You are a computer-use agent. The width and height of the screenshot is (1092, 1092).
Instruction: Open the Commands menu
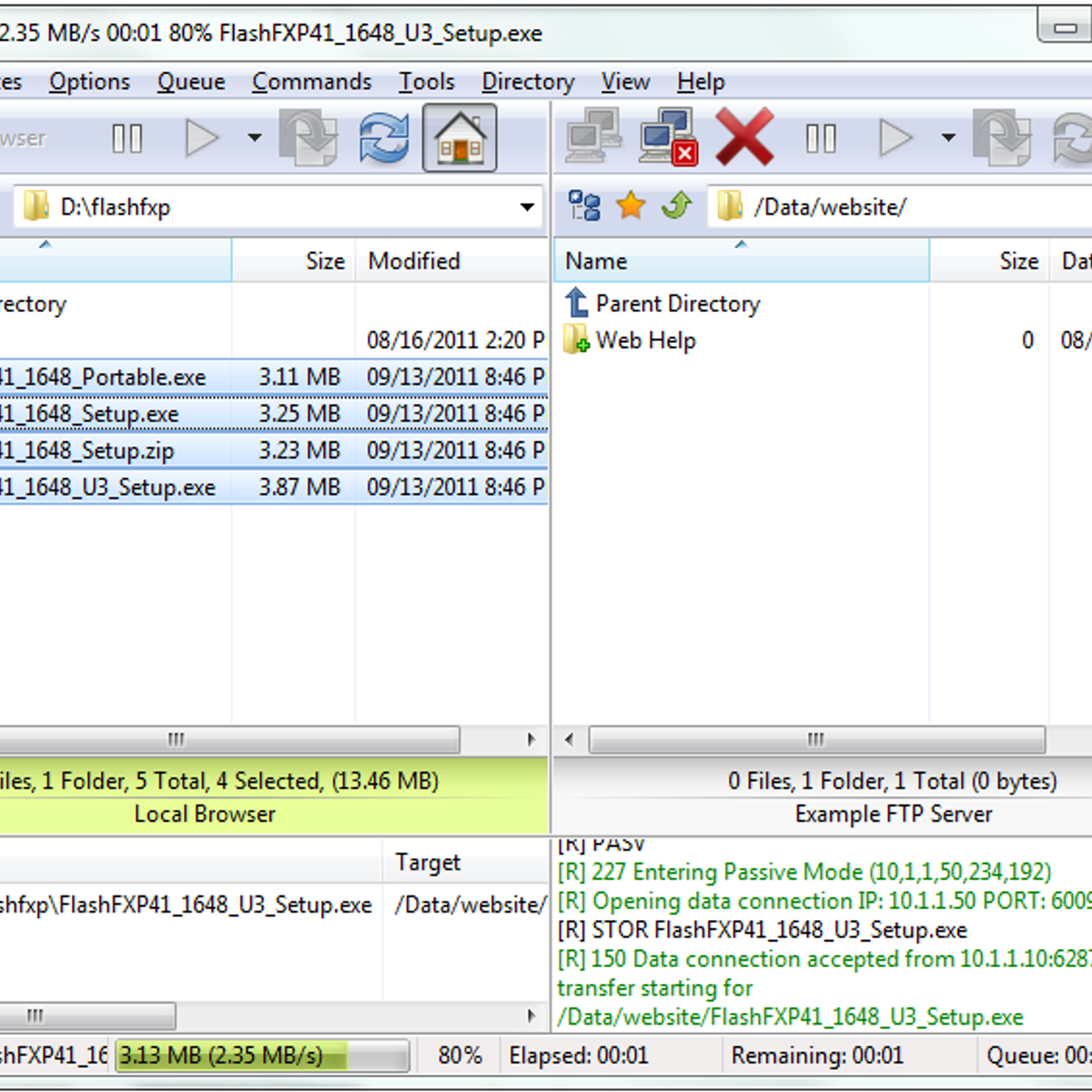click(311, 82)
